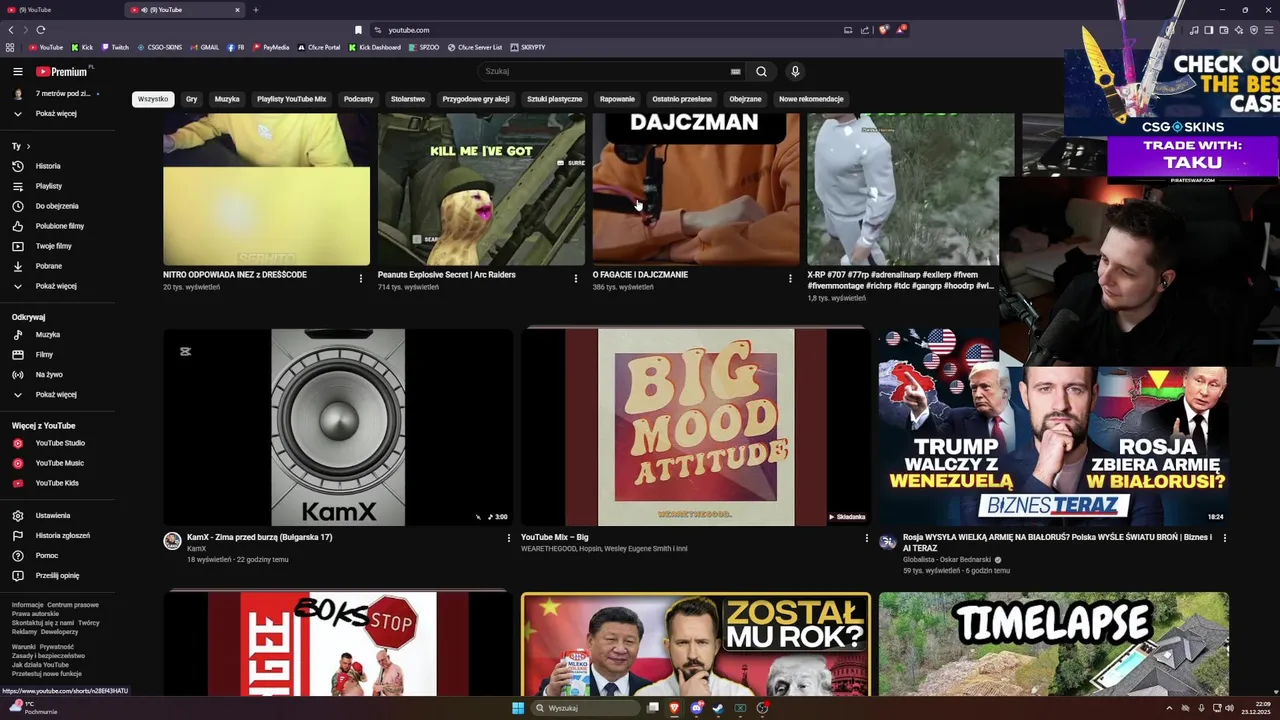
Task: Click the search magnifier button
Action: (x=761, y=71)
